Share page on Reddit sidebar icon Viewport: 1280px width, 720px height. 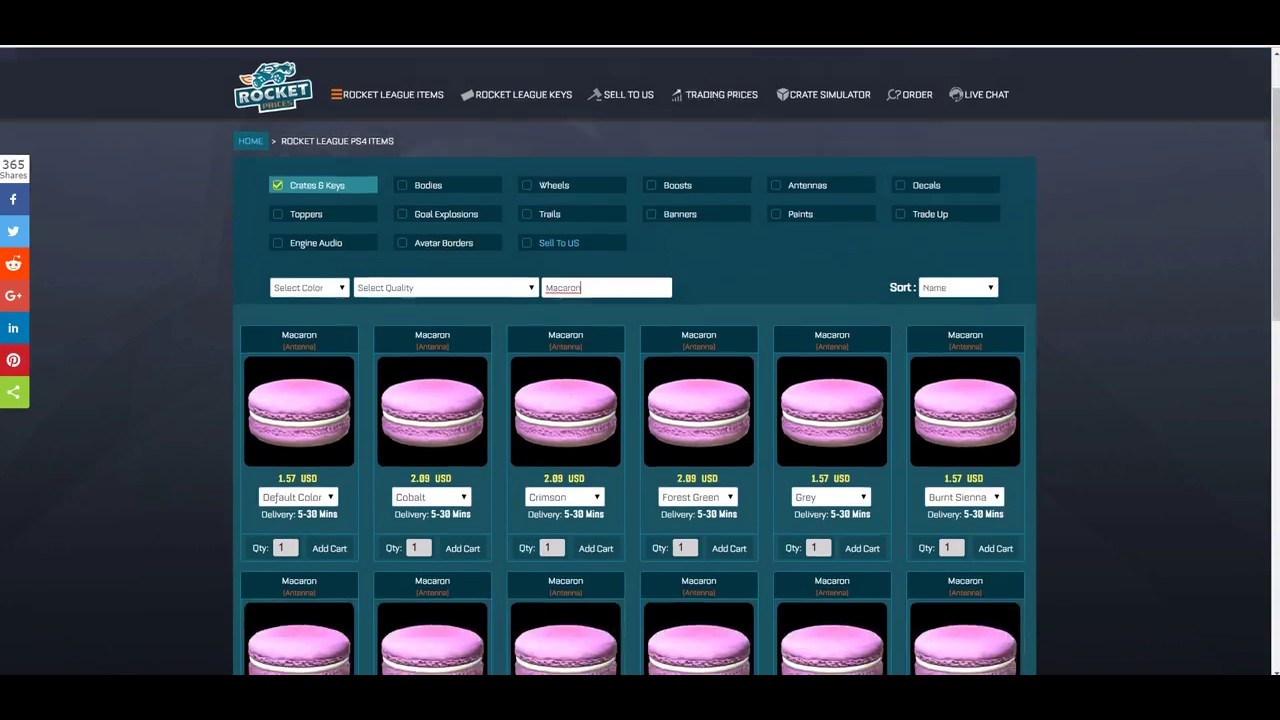click(x=14, y=264)
